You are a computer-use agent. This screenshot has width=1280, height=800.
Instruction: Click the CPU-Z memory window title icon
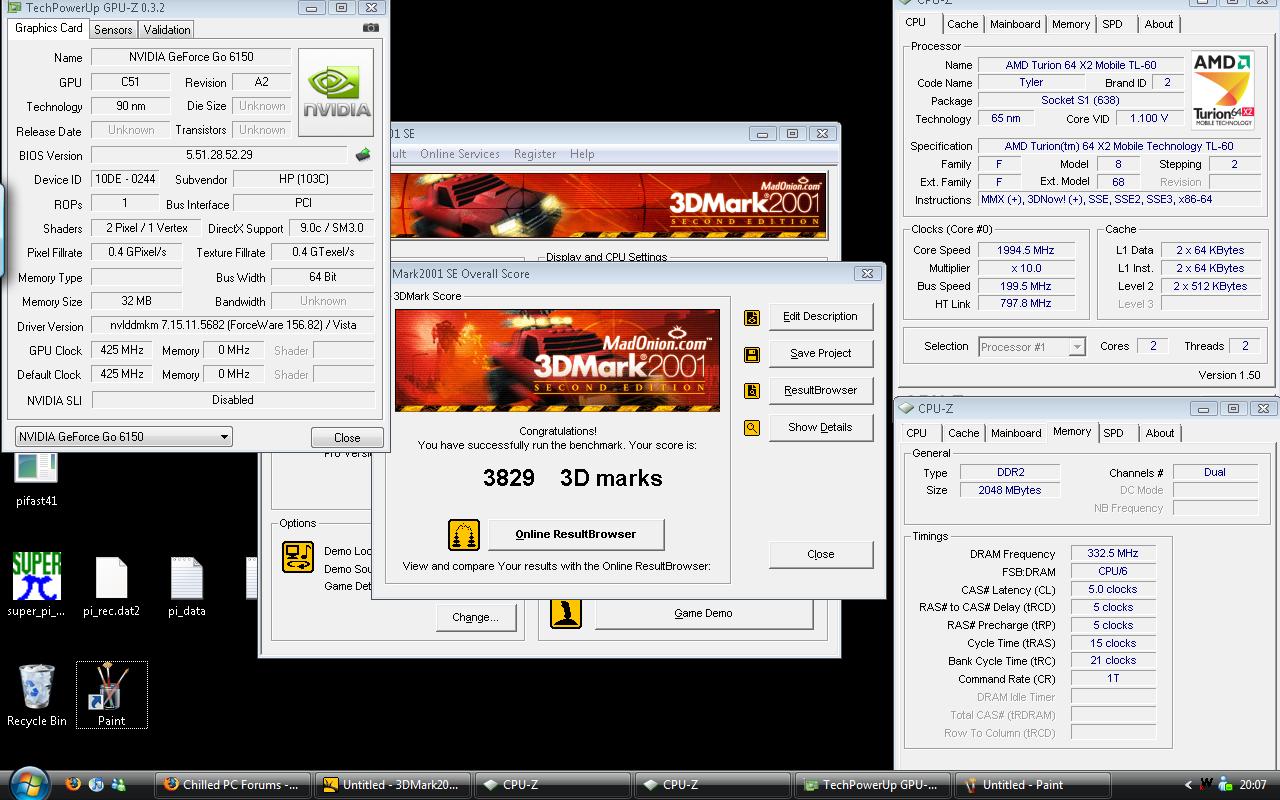(x=907, y=409)
